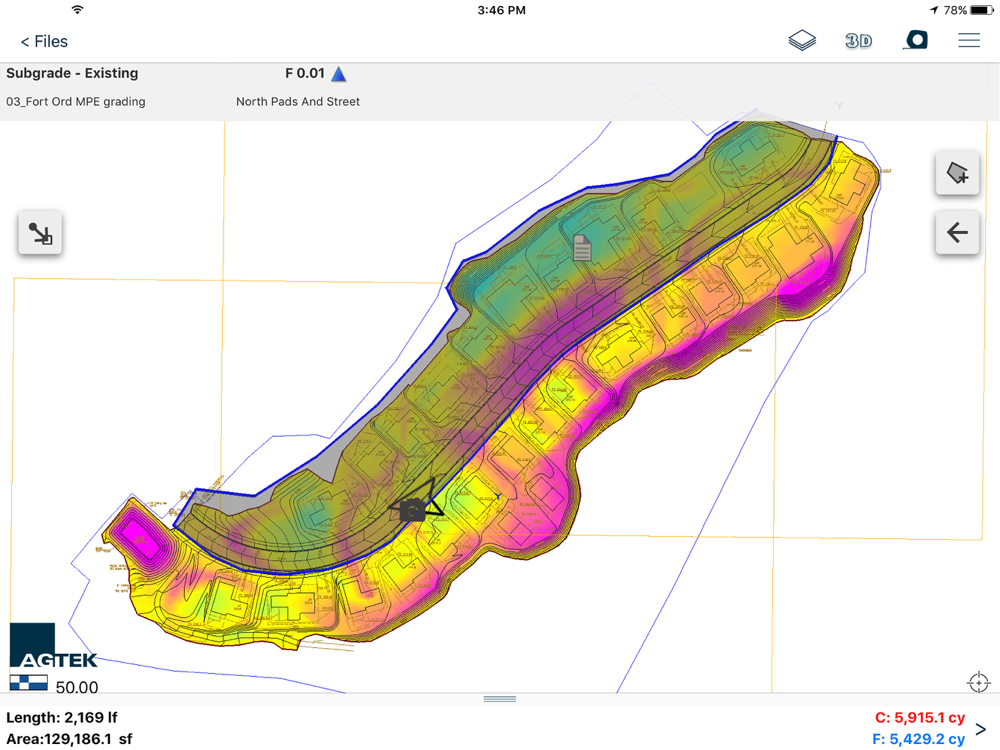Tap the cut volume C: 5,915.1 cy

click(x=920, y=718)
